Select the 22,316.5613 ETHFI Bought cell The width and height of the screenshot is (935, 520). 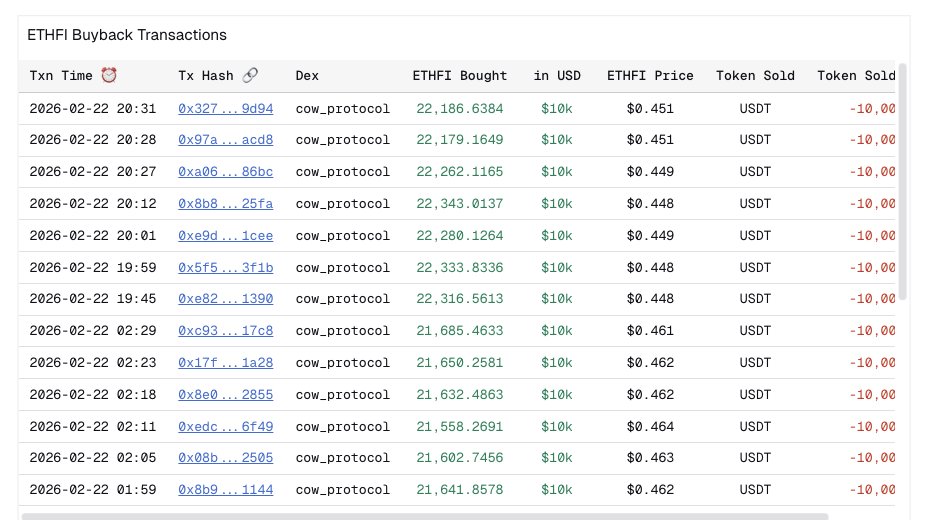(x=460, y=299)
